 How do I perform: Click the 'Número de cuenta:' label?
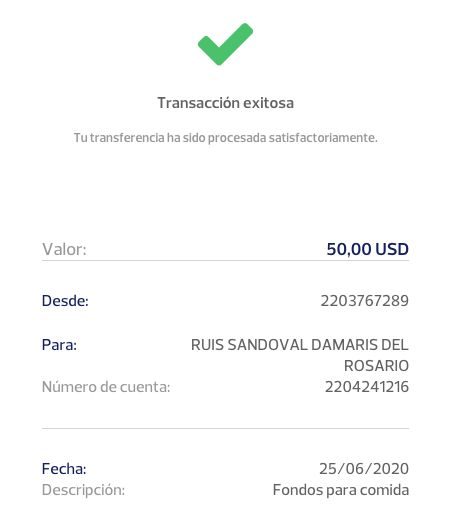[x=106, y=387]
